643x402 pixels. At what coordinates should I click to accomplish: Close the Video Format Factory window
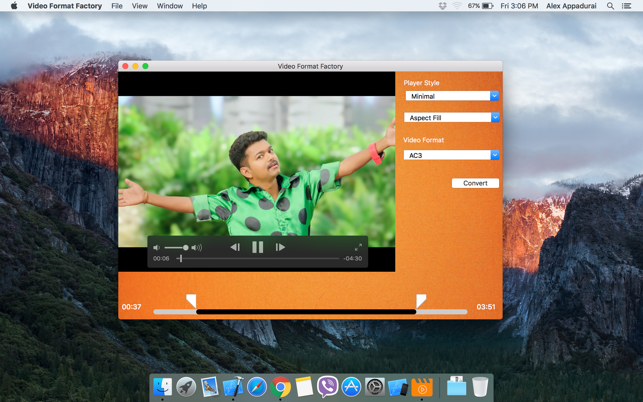click(125, 66)
